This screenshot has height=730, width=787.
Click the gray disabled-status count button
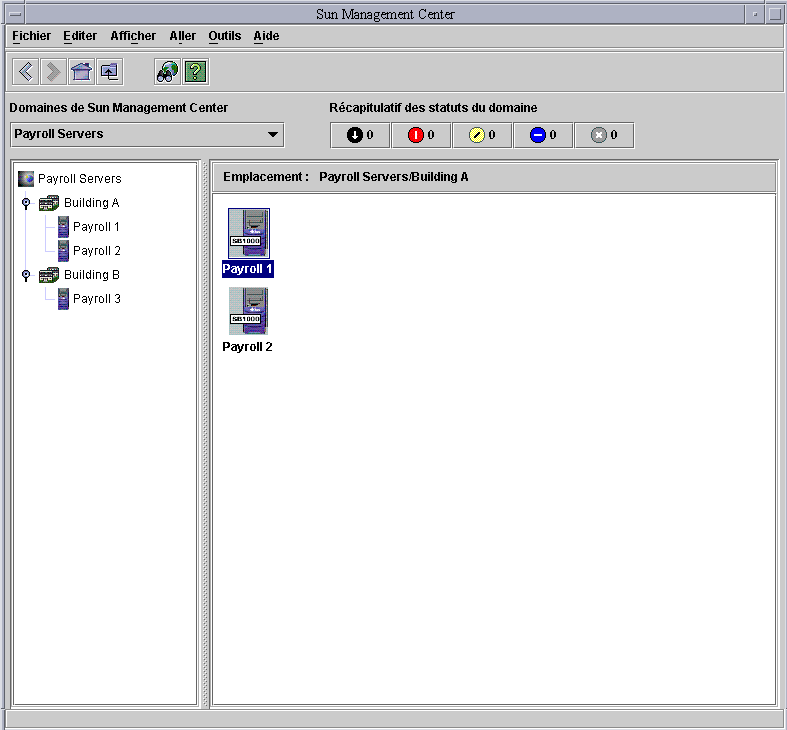pos(604,135)
